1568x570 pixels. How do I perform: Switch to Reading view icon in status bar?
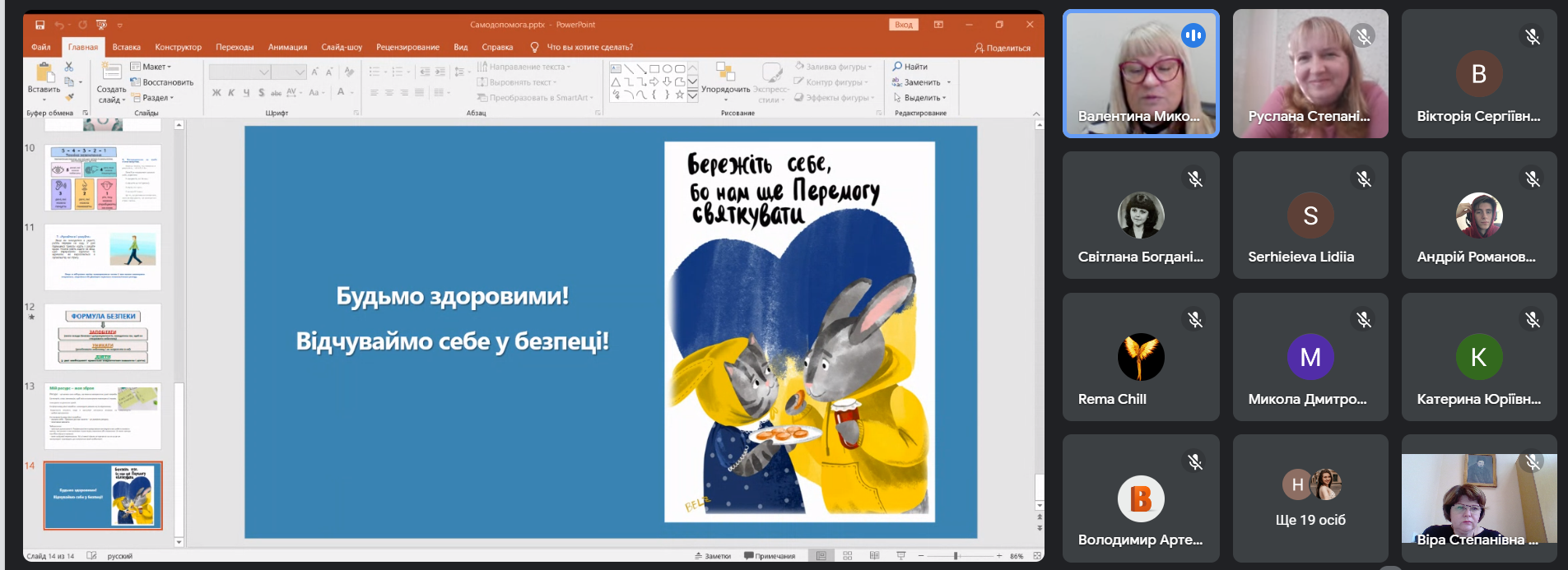874,556
